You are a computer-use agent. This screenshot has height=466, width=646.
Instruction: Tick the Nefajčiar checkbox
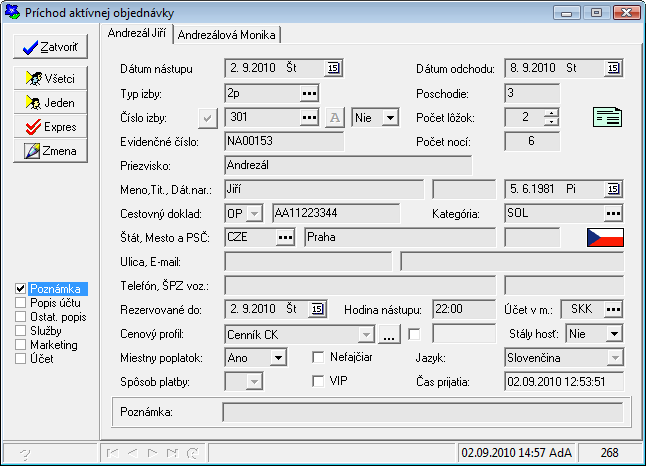(x=318, y=357)
